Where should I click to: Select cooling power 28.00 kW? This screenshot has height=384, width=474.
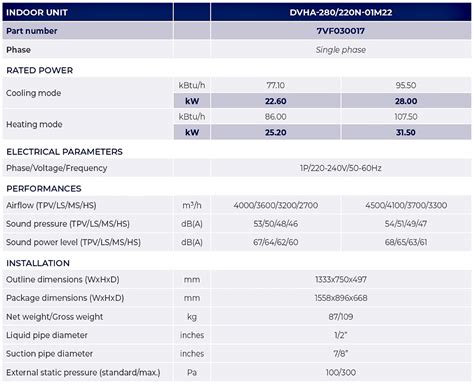coord(406,101)
